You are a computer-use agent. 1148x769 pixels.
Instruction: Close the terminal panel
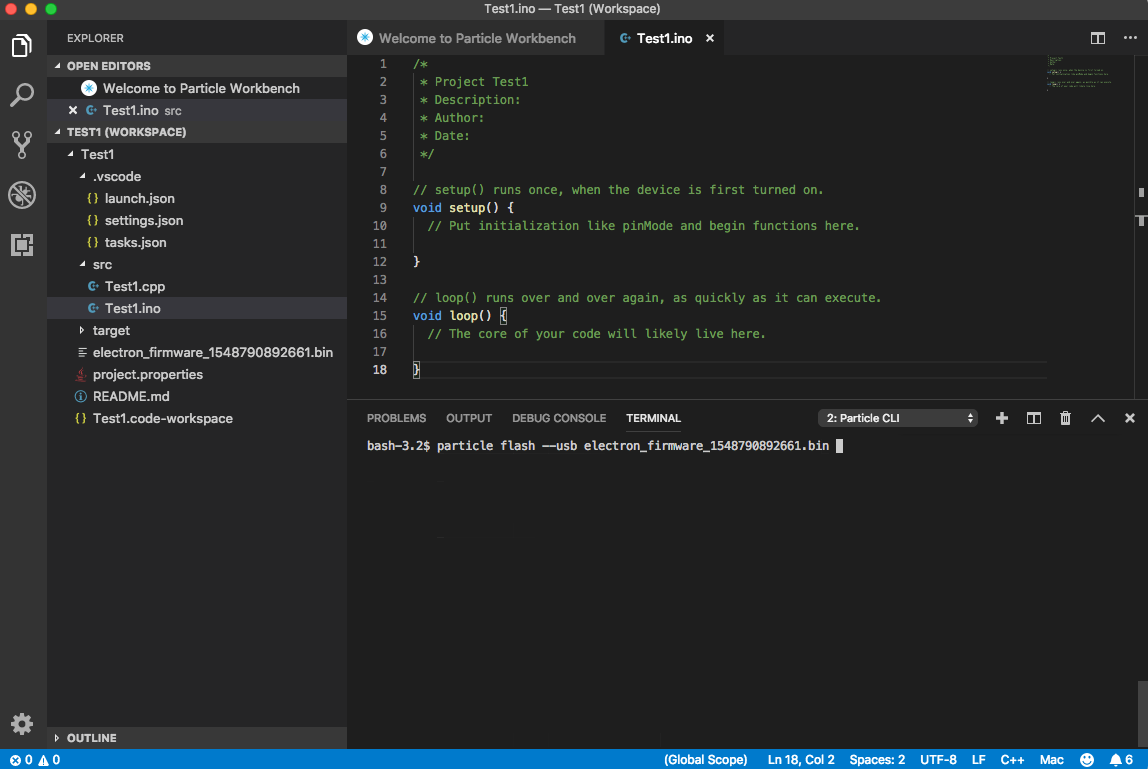(1130, 418)
